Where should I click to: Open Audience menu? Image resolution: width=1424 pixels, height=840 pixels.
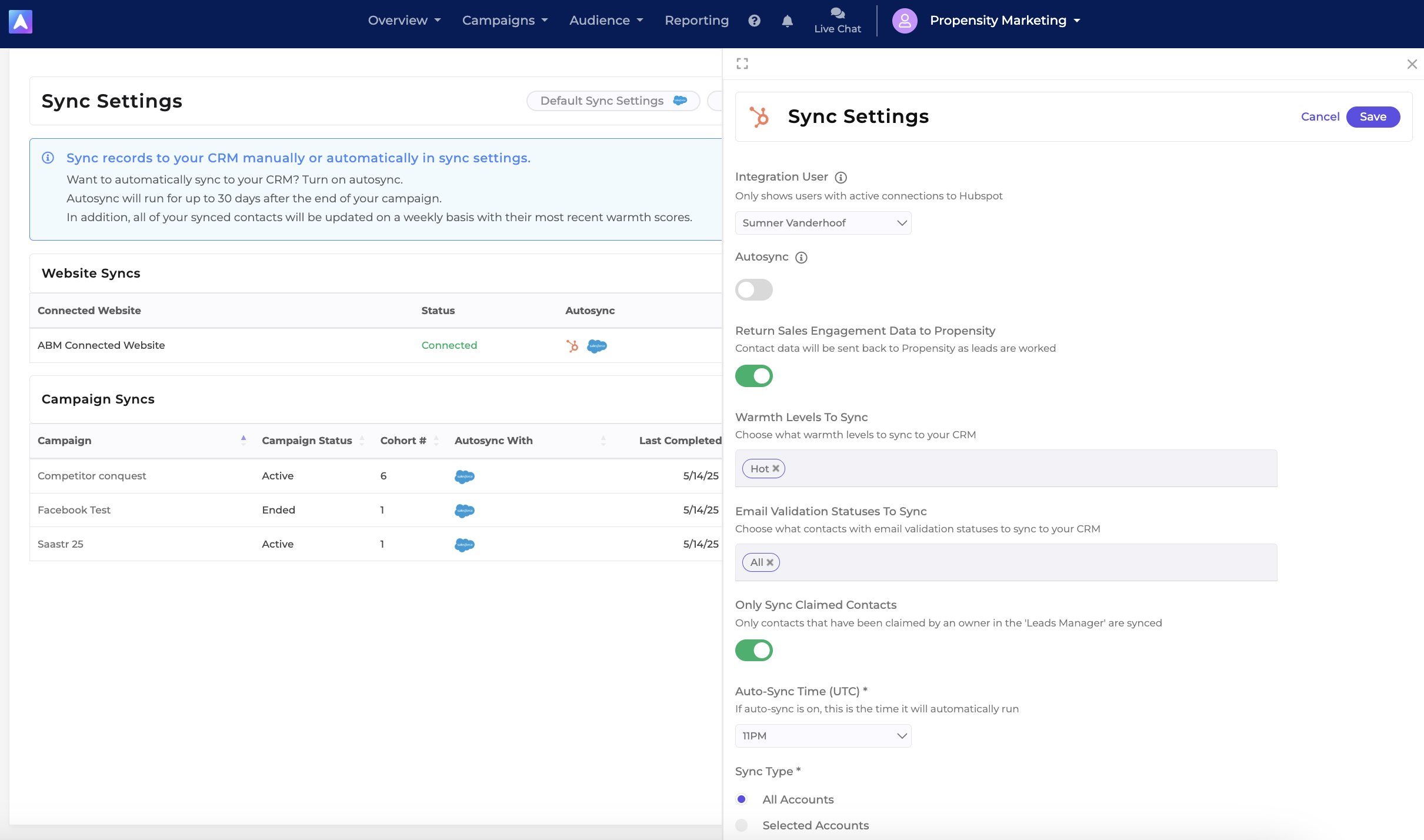(606, 21)
